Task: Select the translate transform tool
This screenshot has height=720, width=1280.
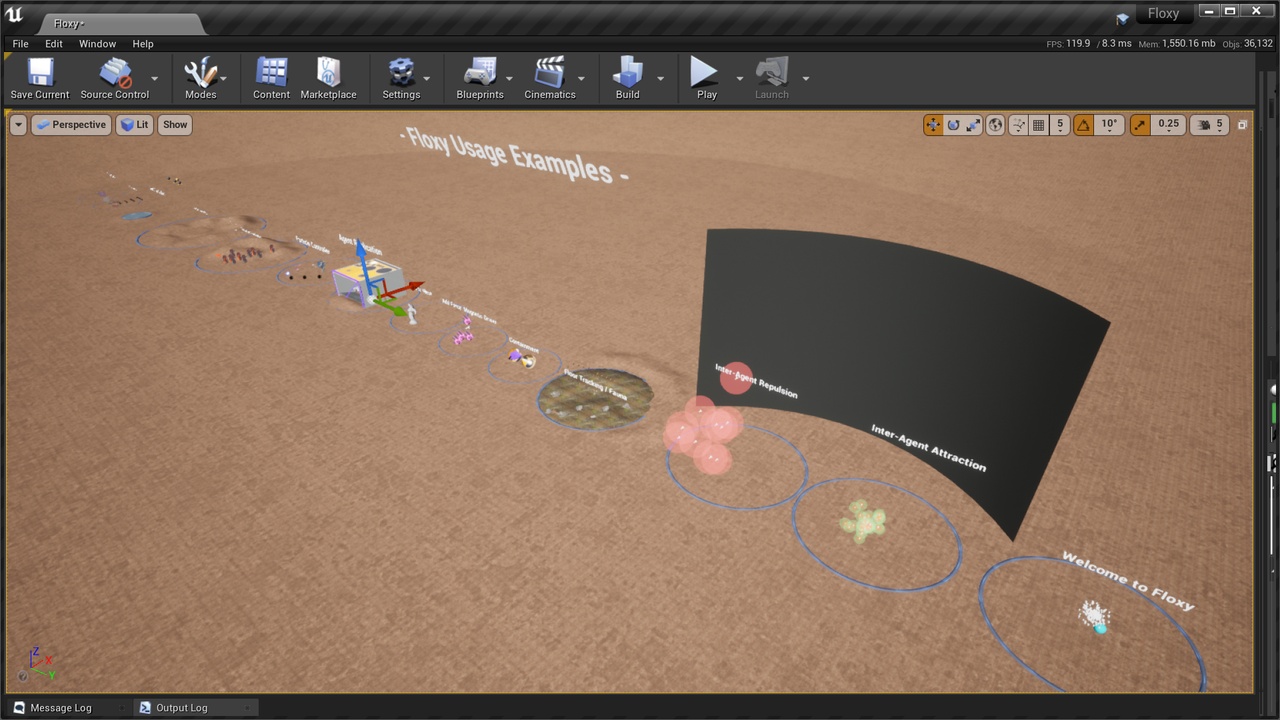Action: [x=933, y=125]
